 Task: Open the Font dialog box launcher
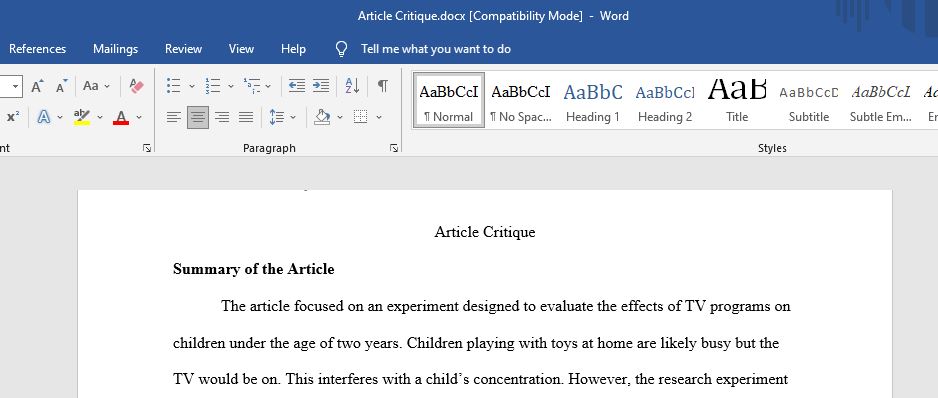[147, 148]
